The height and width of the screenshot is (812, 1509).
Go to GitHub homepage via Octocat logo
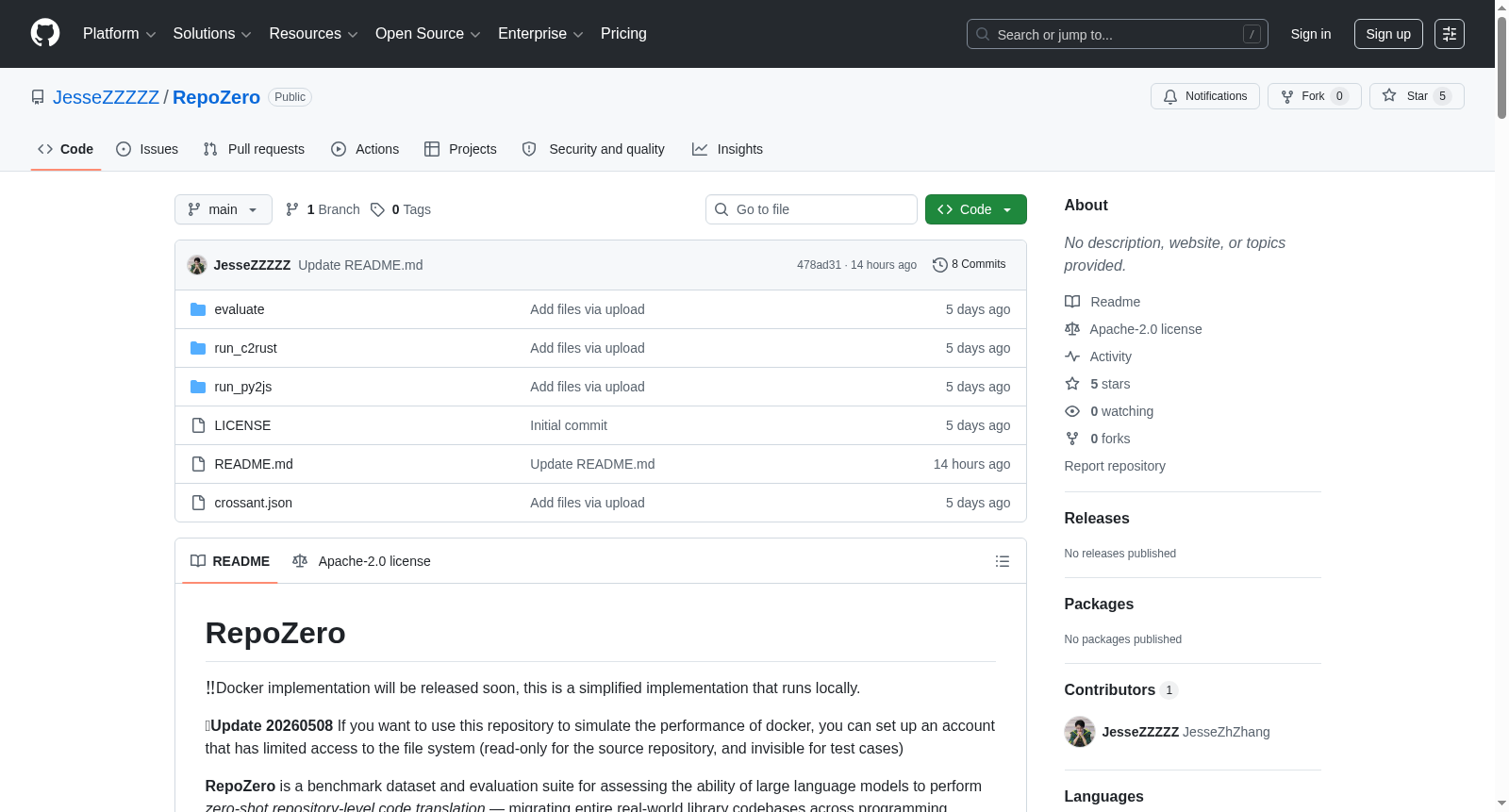(45, 33)
